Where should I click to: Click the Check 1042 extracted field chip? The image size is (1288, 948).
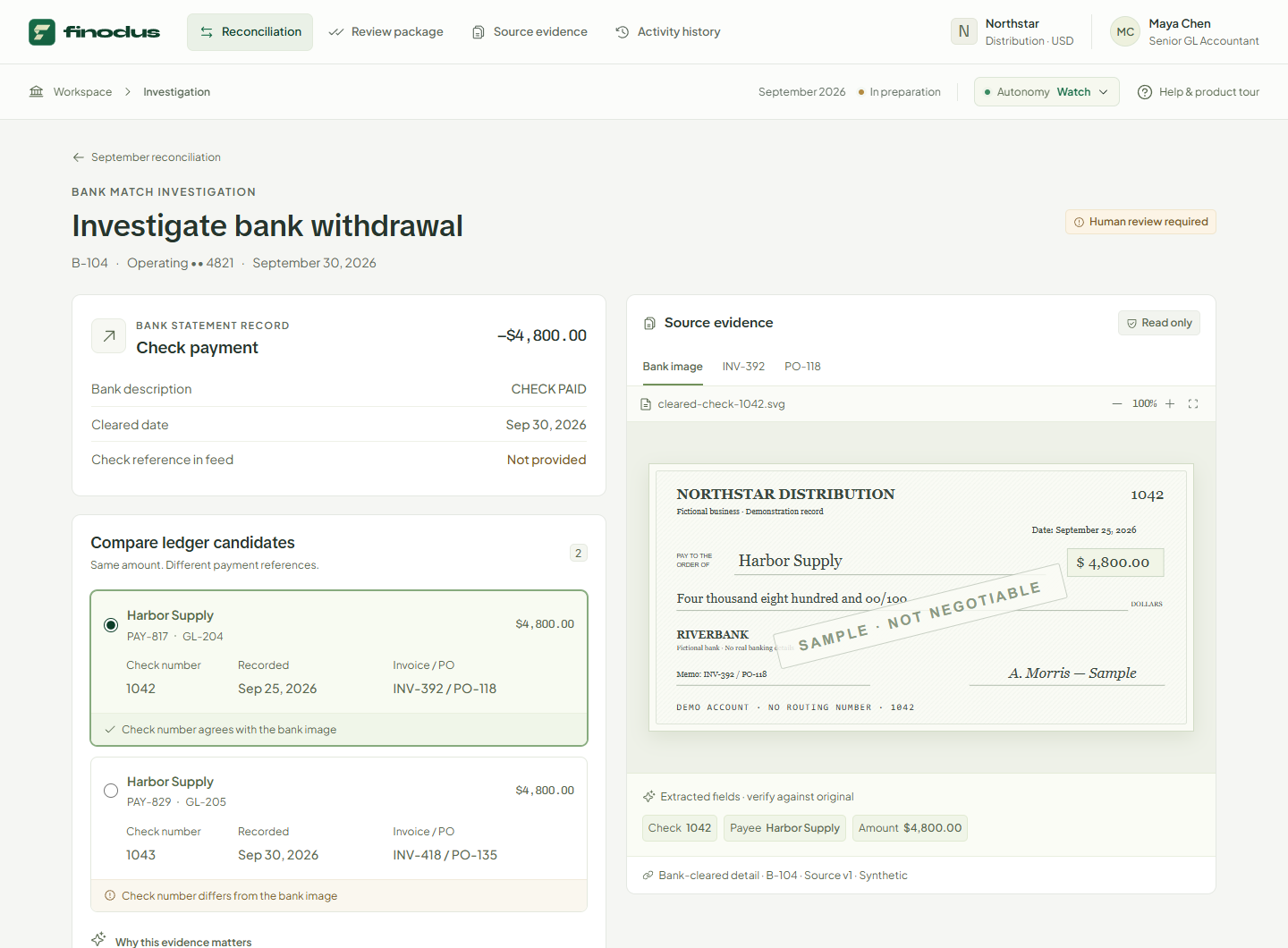pyautogui.click(x=680, y=828)
